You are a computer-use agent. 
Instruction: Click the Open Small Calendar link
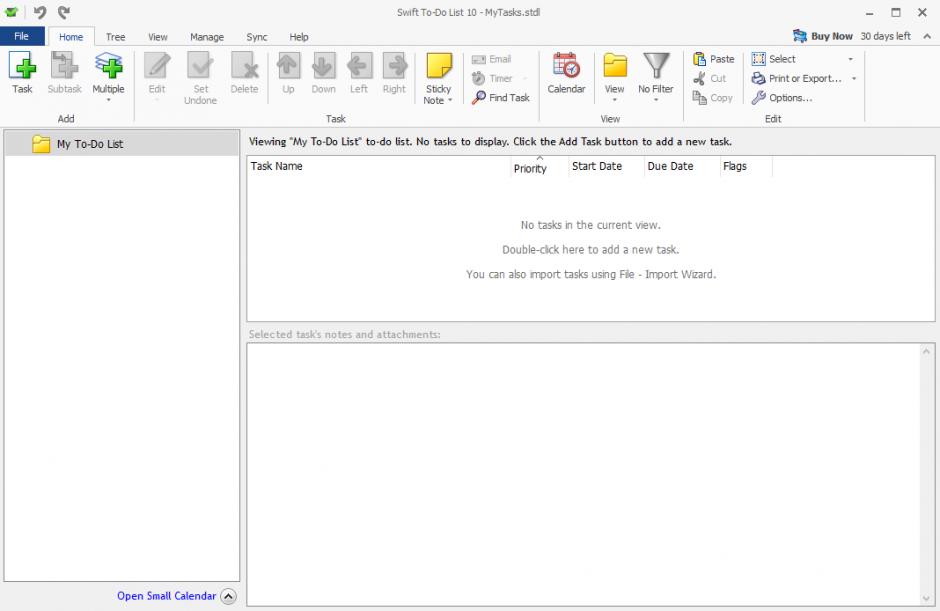pos(166,596)
